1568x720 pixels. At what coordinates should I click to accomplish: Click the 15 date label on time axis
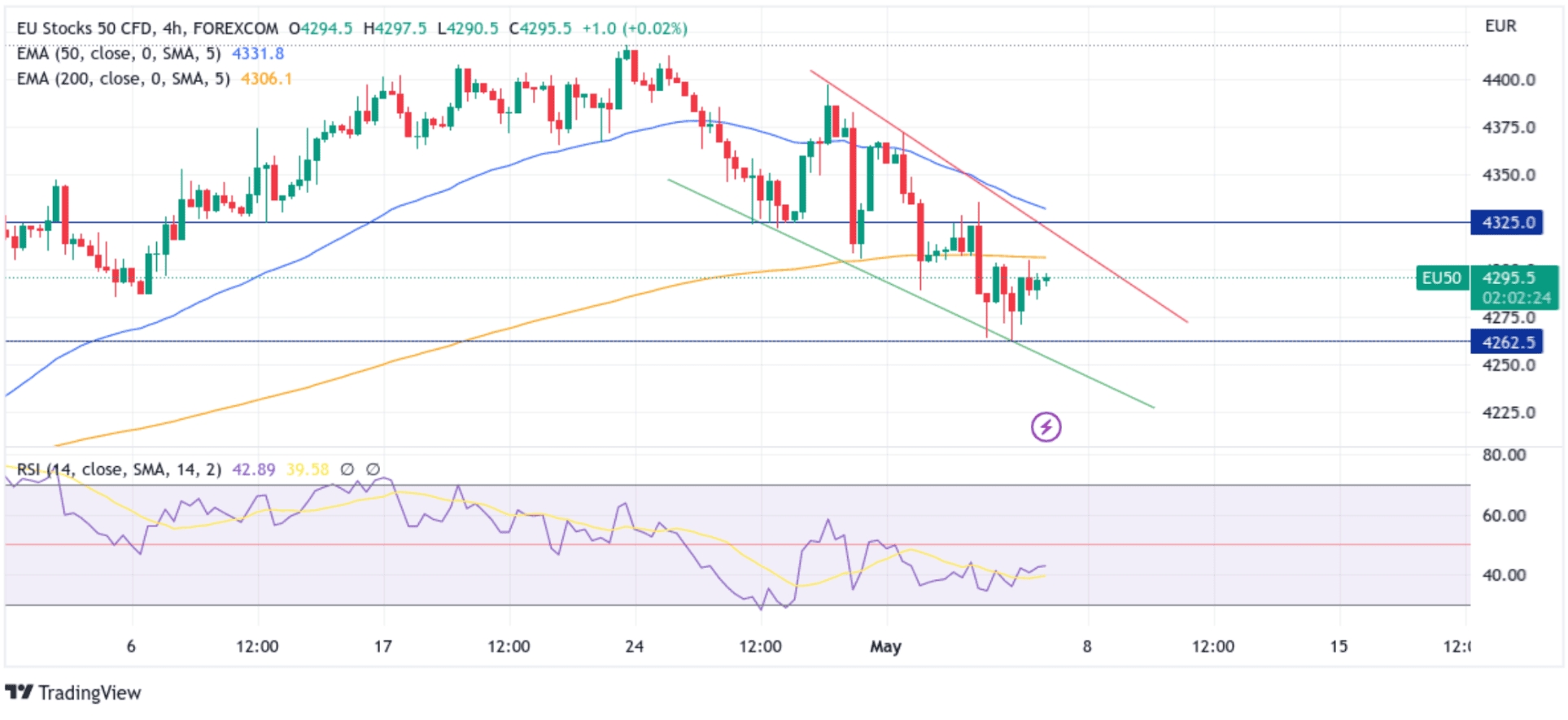(x=1339, y=647)
